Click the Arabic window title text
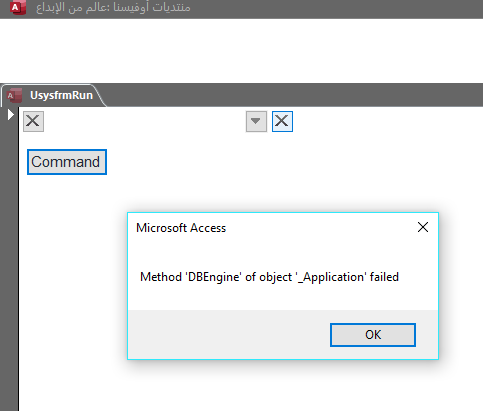 (x=113, y=7)
